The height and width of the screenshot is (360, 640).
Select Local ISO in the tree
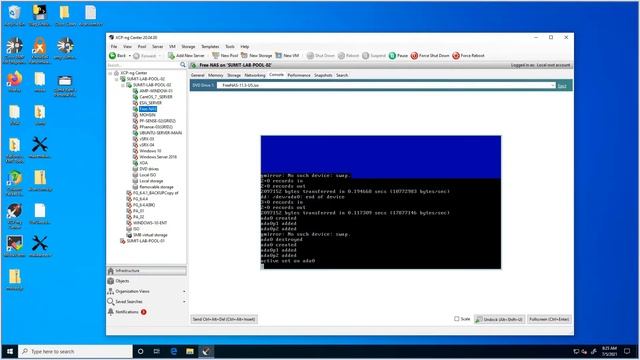(x=148, y=175)
